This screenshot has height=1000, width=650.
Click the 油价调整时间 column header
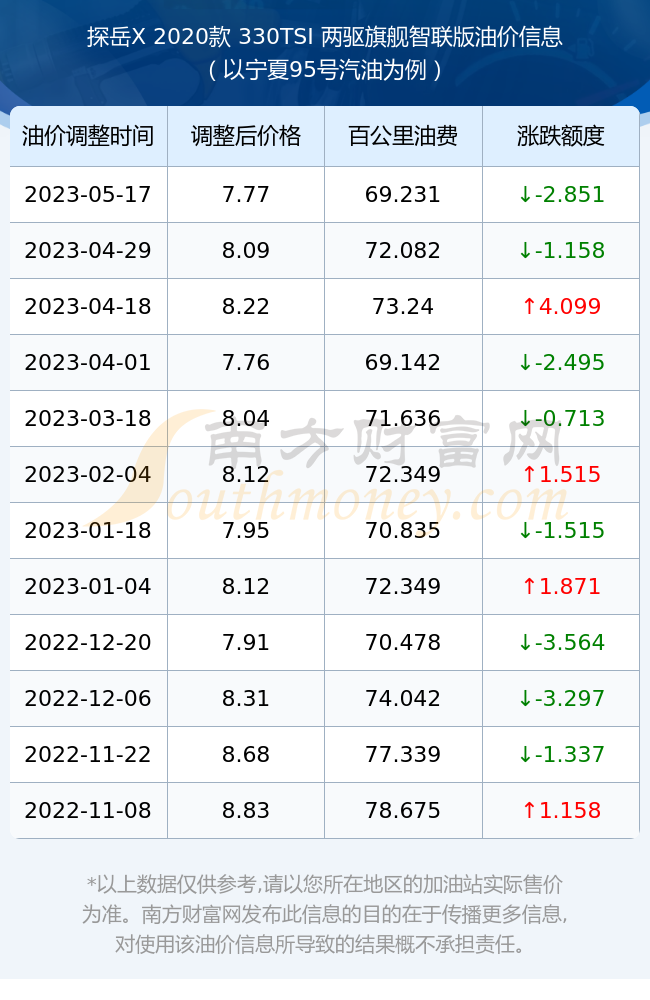tap(88, 136)
